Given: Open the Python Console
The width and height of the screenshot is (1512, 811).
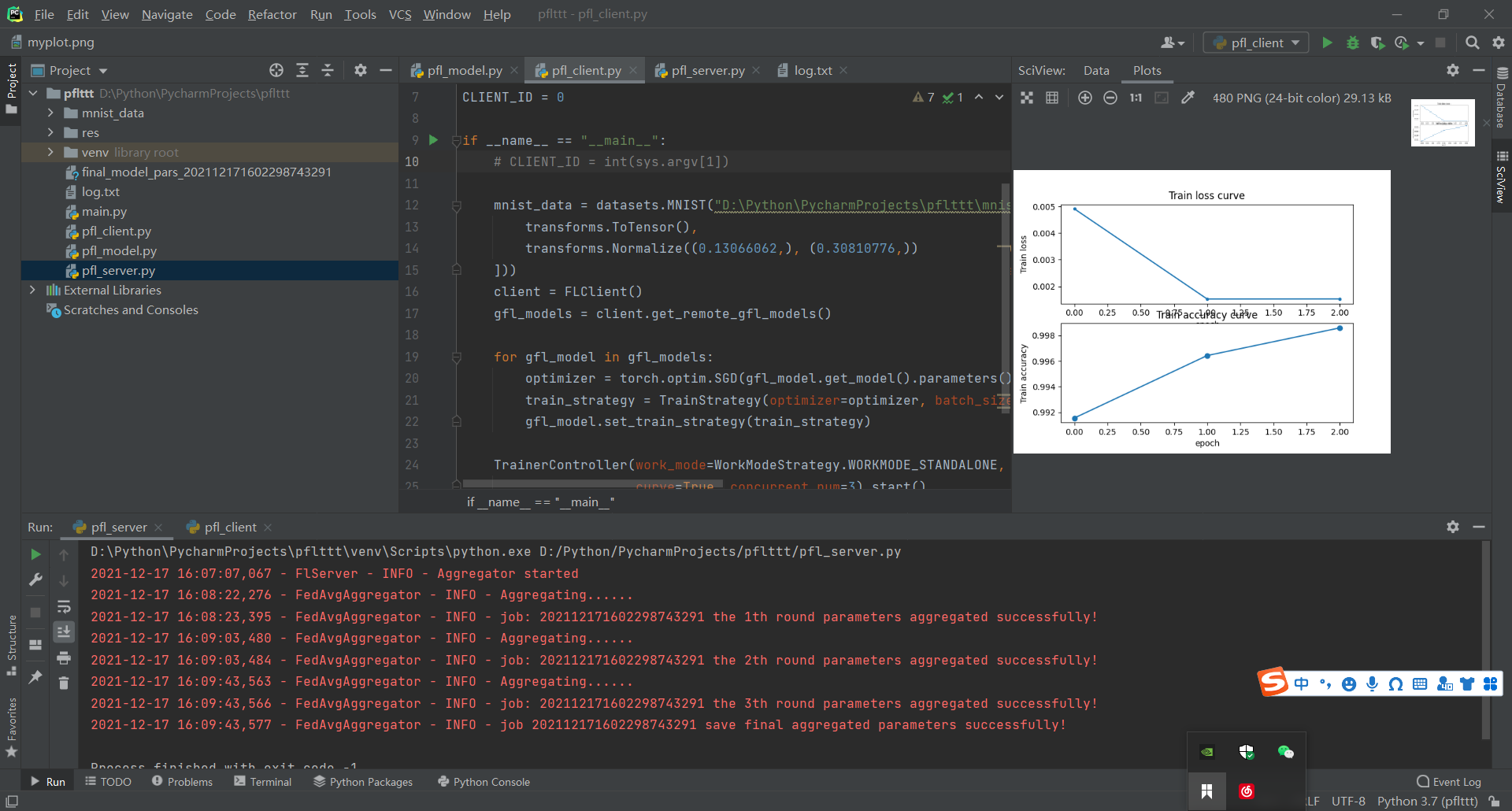Looking at the screenshot, I should coord(484,781).
